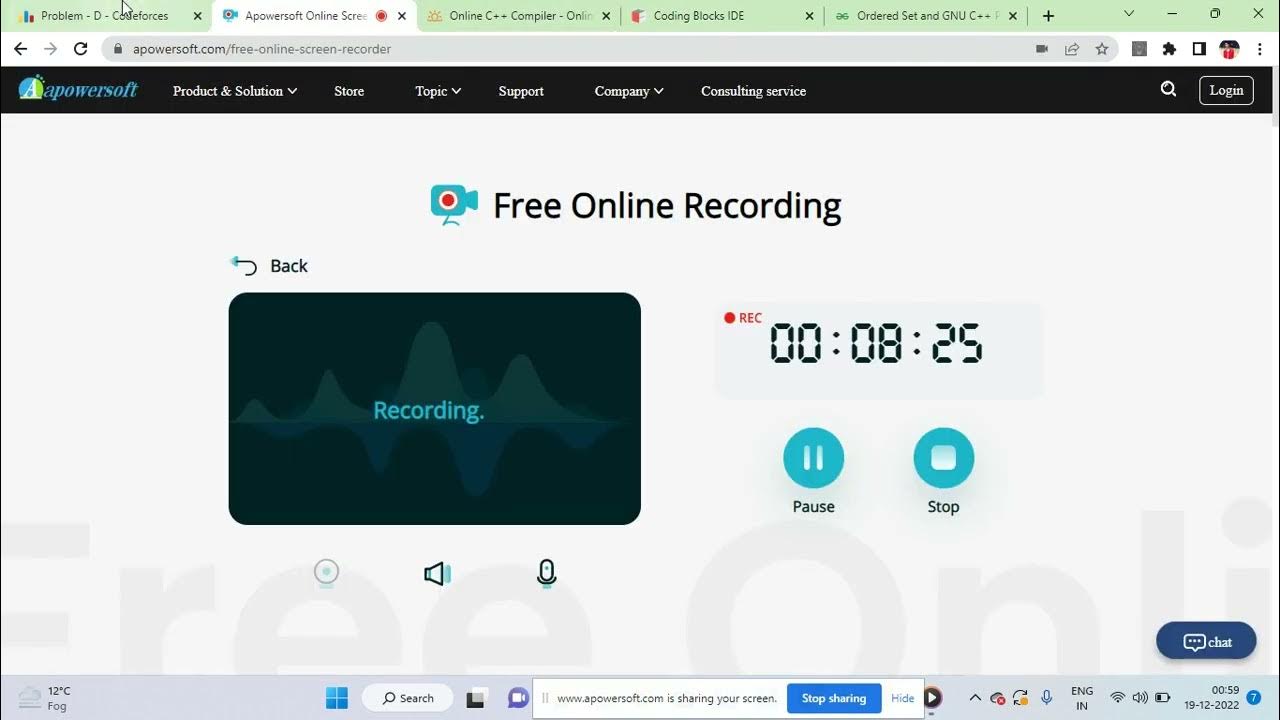
Task: Show hidden system tray icons
Action: point(975,698)
